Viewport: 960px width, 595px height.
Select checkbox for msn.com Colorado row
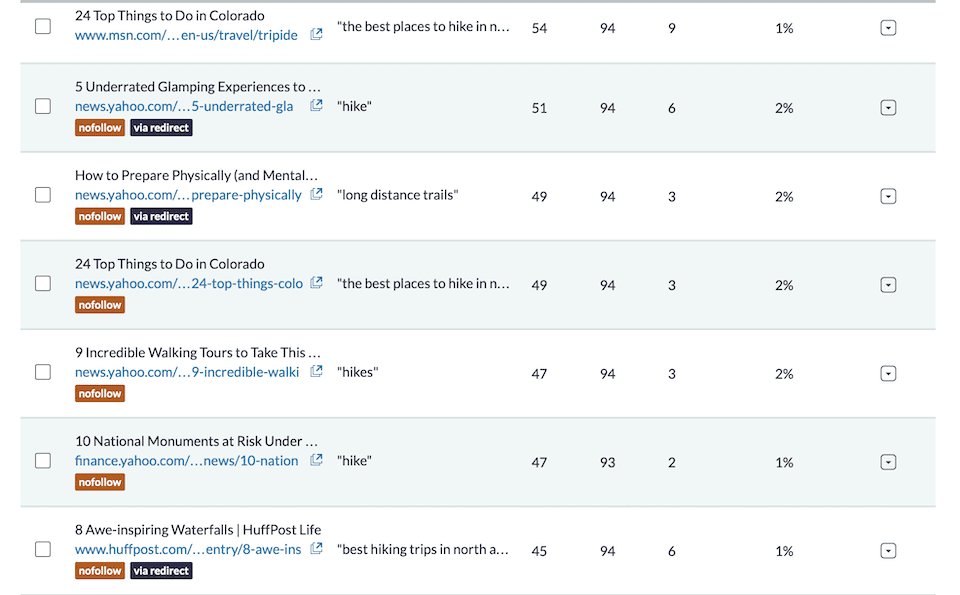43,27
